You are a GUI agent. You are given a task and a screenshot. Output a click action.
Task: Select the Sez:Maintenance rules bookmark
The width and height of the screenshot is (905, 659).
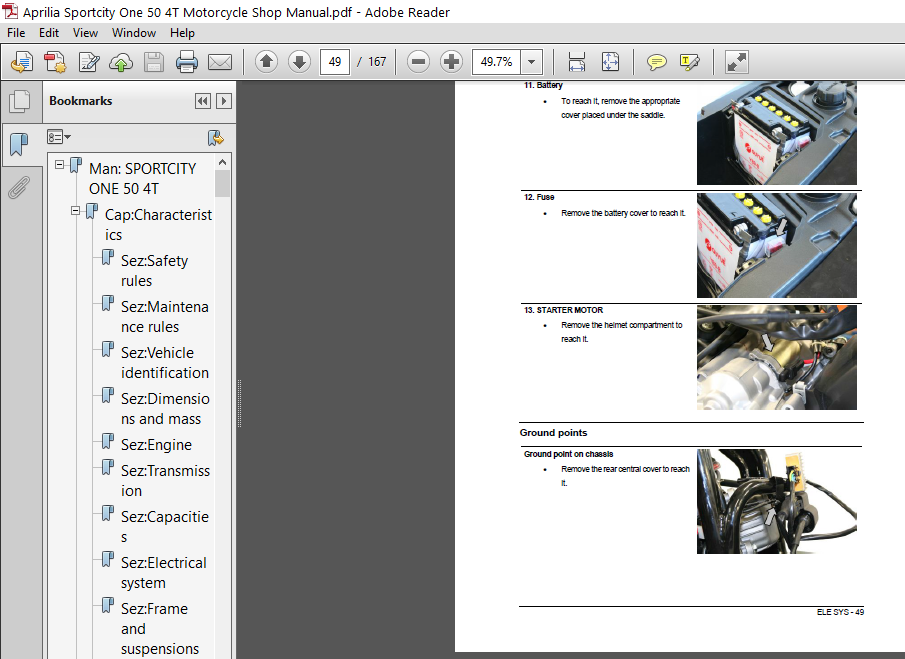pyautogui.click(x=164, y=317)
